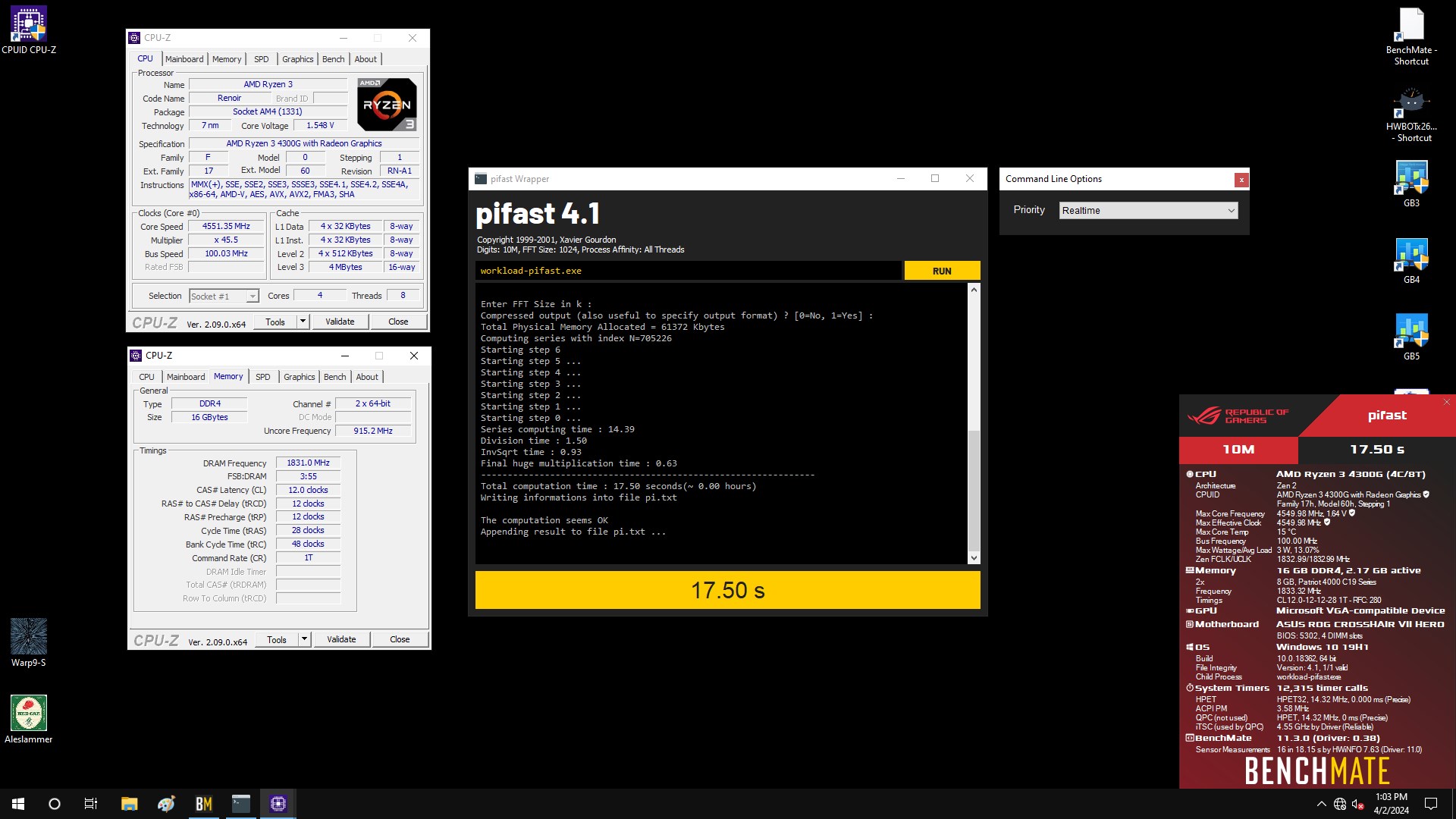Click Validate in bottom CPU-Z Memory window
This screenshot has height=819, width=1456.
pyautogui.click(x=341, y=639)
